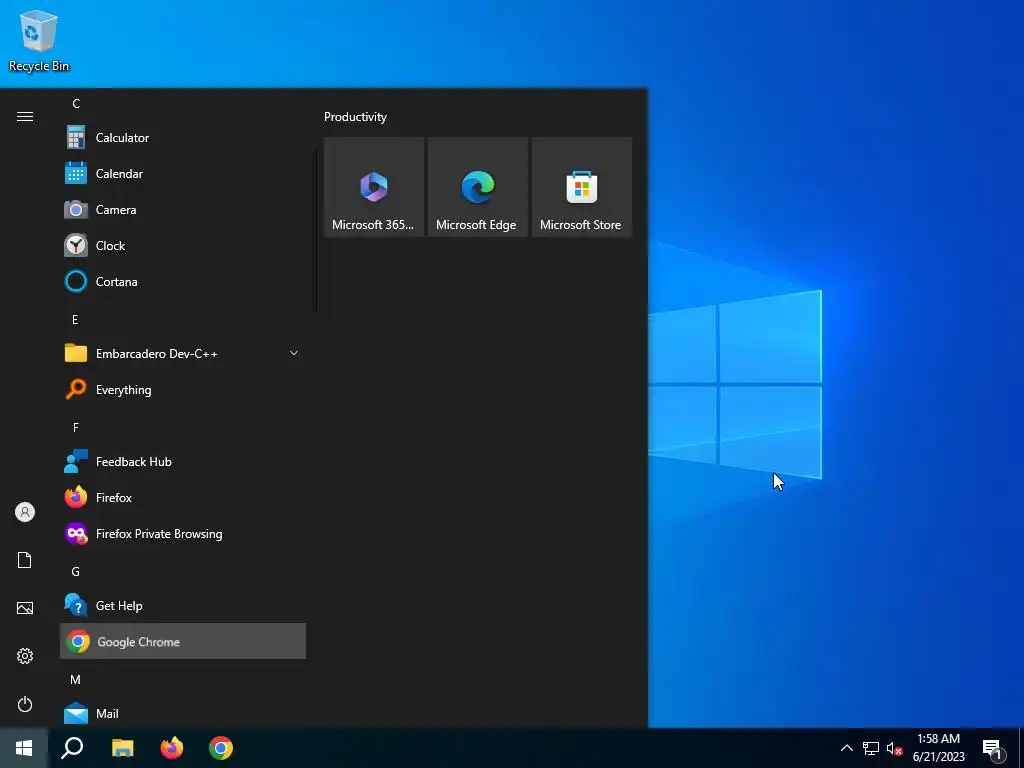This screenshot has width=1024, height=768.
Task: Select the Productivity group title
Action: 355,117
